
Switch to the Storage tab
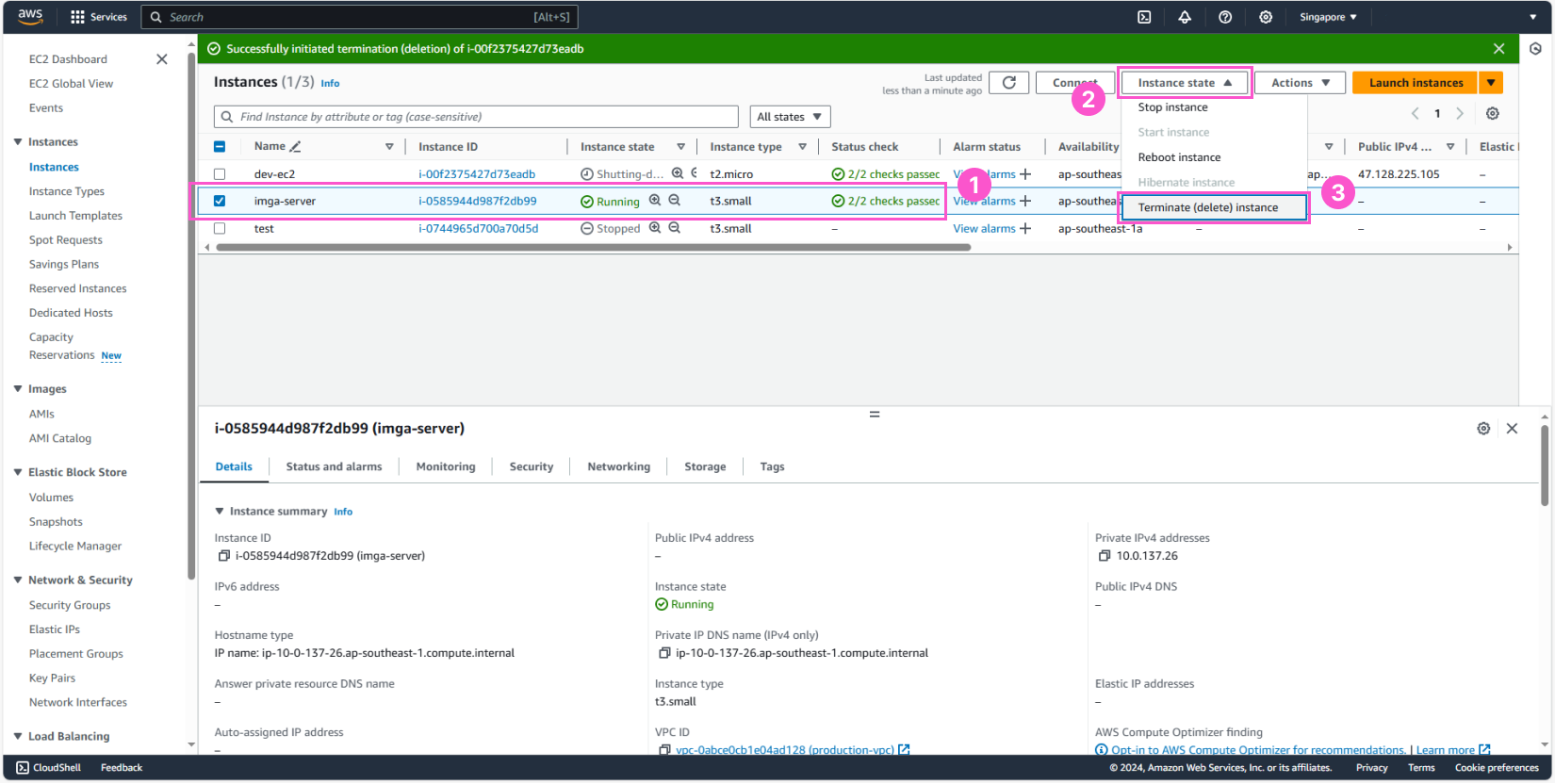pos(705,466)
